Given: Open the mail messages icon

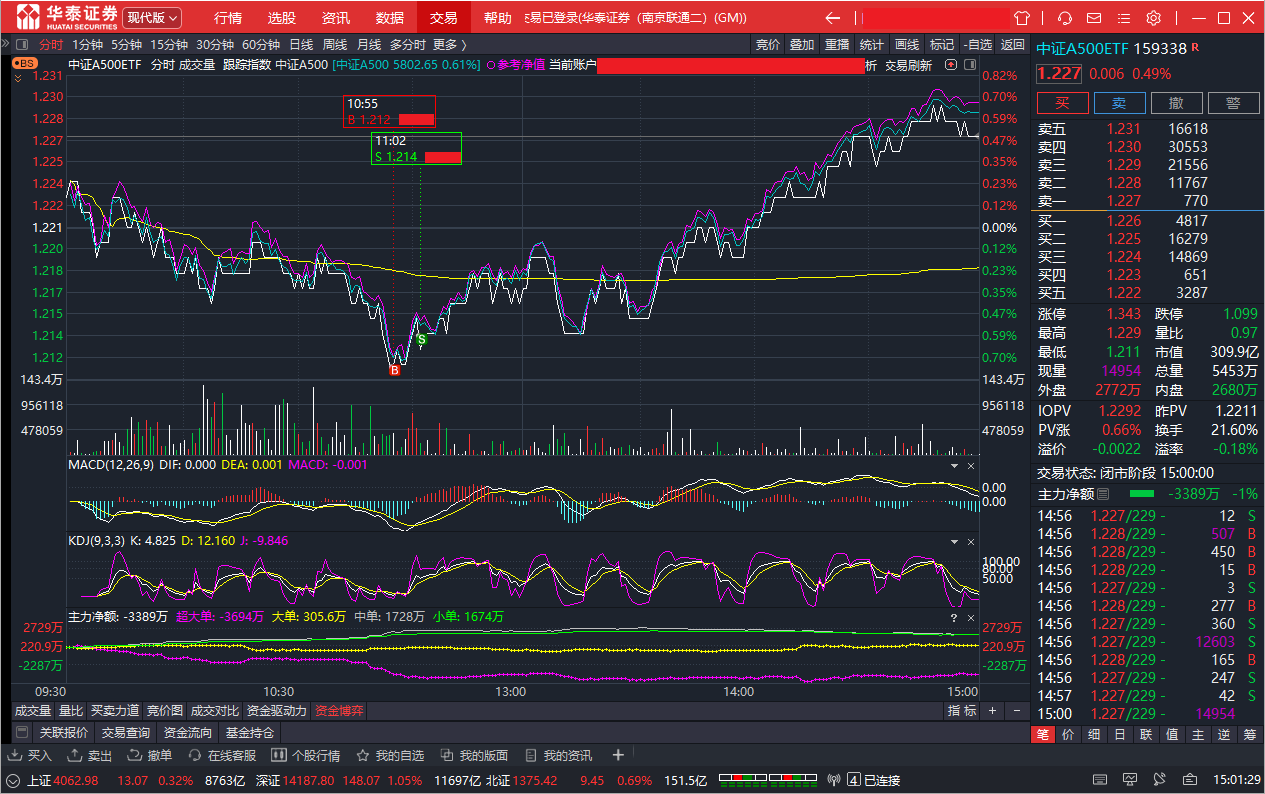Looking at the screenshot, I should (1095, 18).
